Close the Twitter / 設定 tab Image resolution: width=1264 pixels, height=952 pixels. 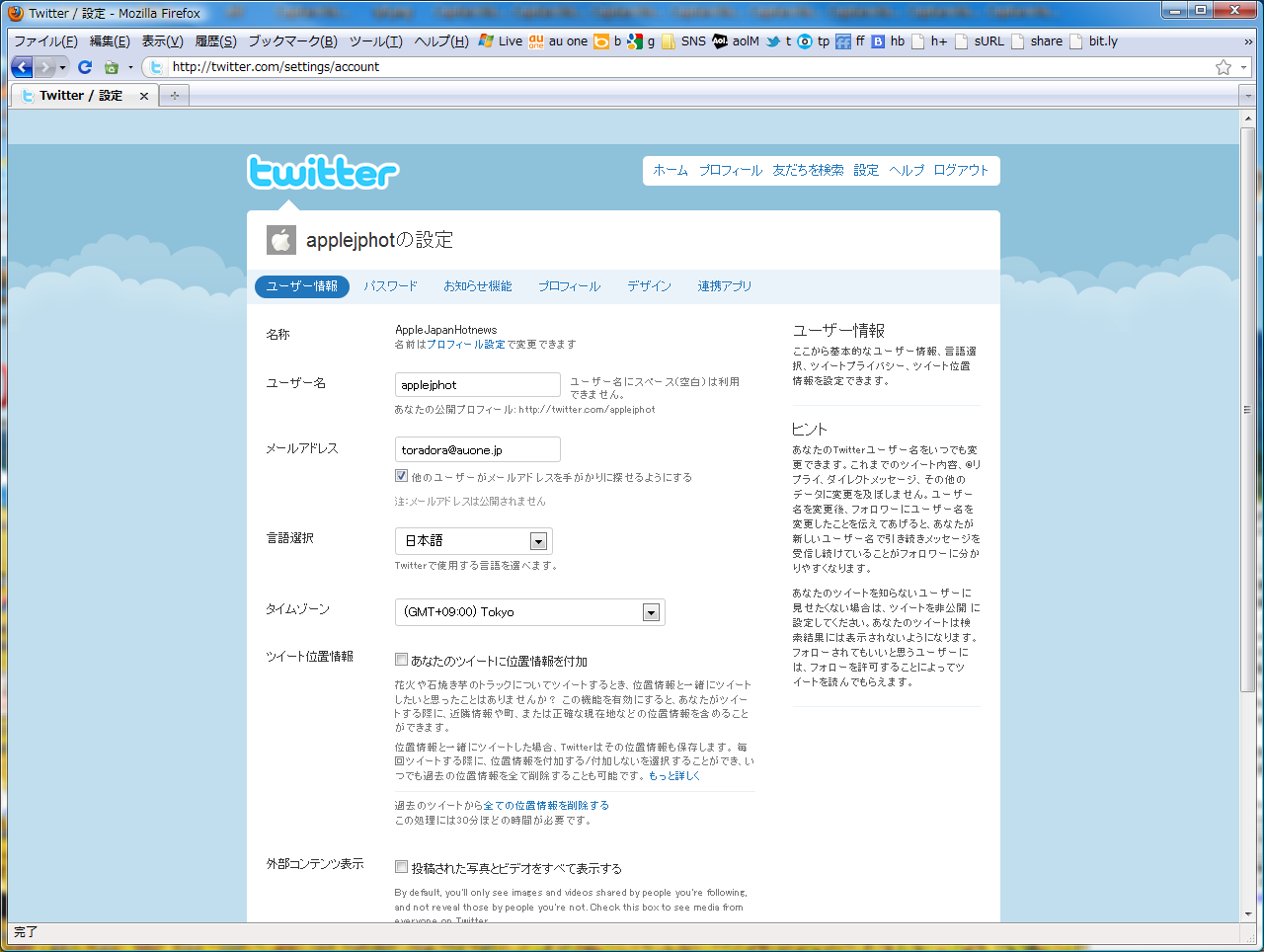pyautogui.click(x=144, y=96)
